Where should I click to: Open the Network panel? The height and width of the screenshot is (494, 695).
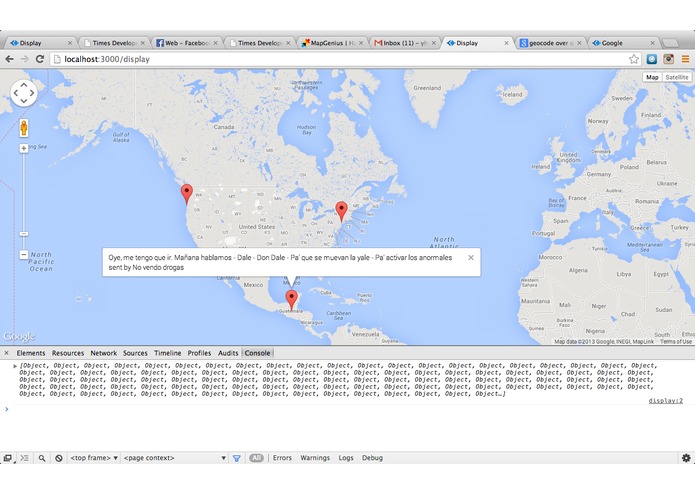pyautogui.click(x=104, y=353)
